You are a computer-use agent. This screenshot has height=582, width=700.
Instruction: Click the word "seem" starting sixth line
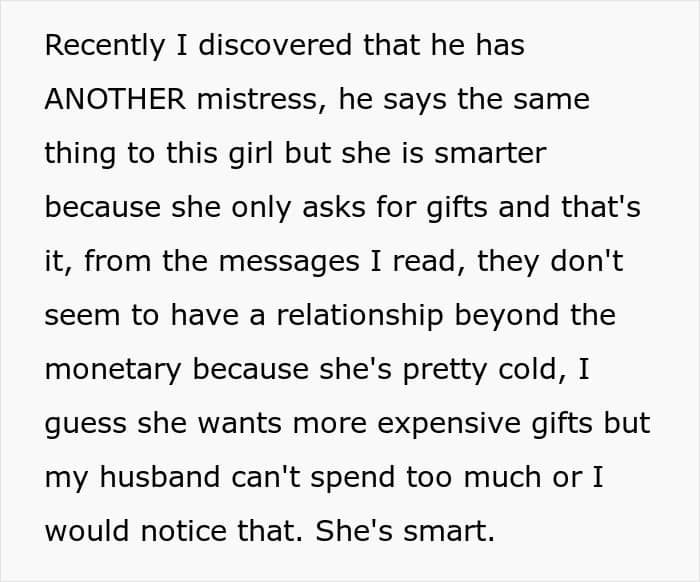tap(82, 316)
